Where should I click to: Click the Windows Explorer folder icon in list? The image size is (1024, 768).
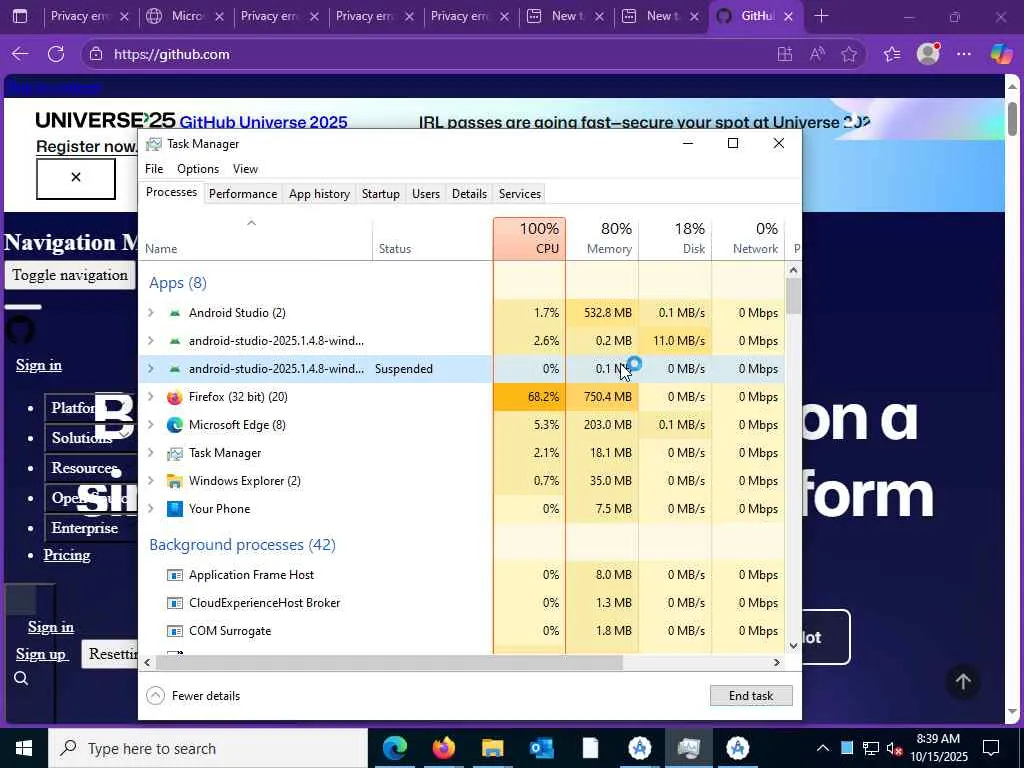pos(174,481)
